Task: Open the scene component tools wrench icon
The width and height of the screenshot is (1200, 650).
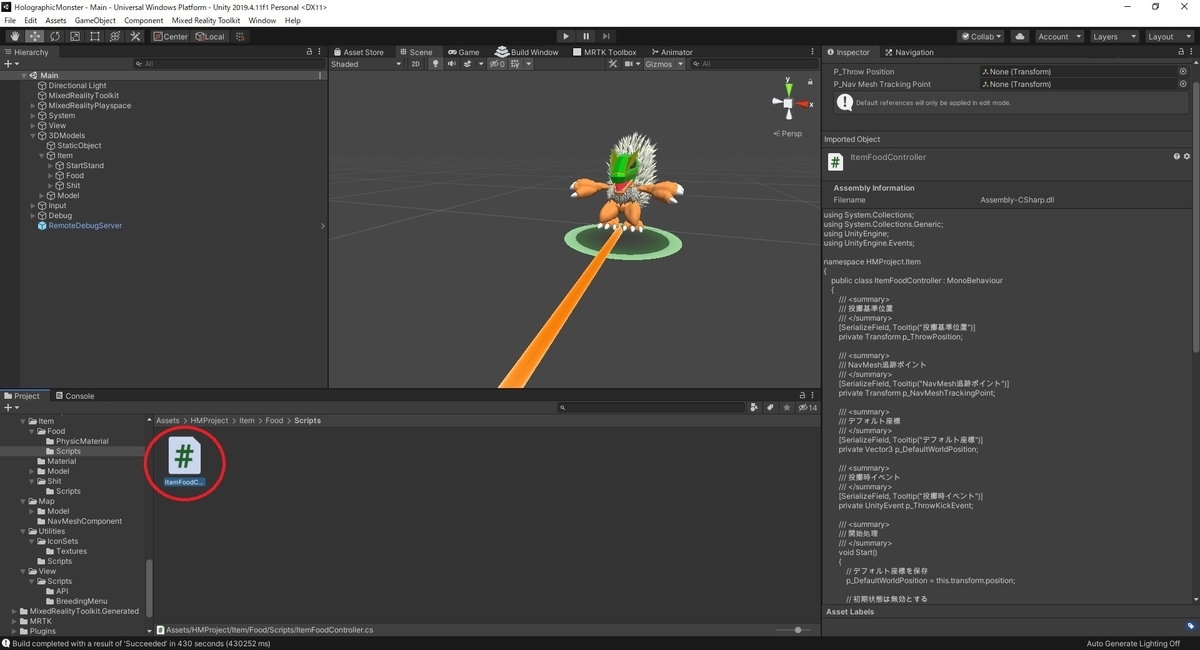Action: [x=615, y=64]
